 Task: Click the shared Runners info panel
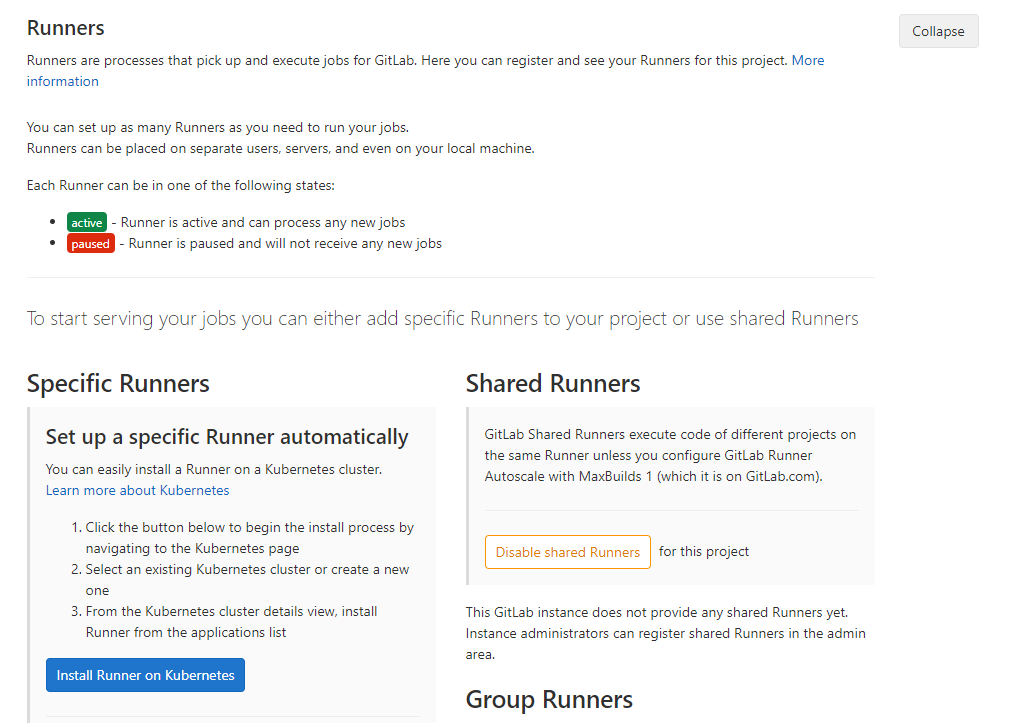[670, 496]
